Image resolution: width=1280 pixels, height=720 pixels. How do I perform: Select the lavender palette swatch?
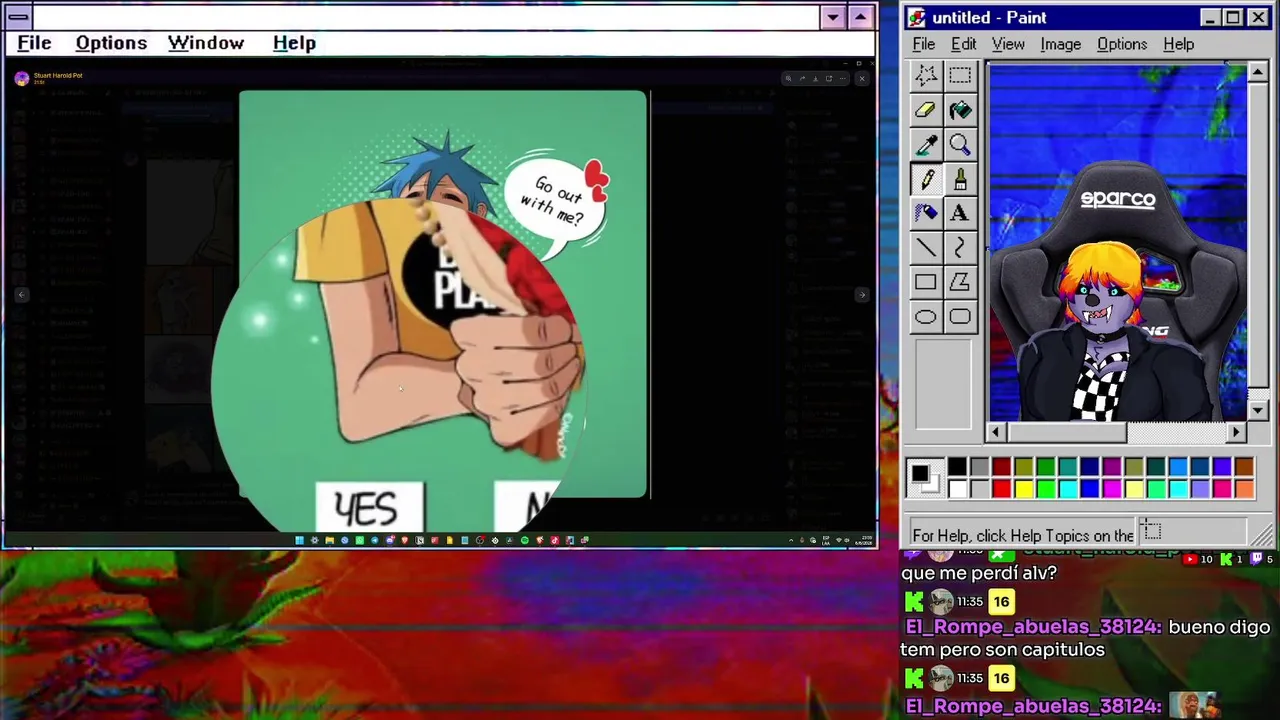coord(1200,488)
